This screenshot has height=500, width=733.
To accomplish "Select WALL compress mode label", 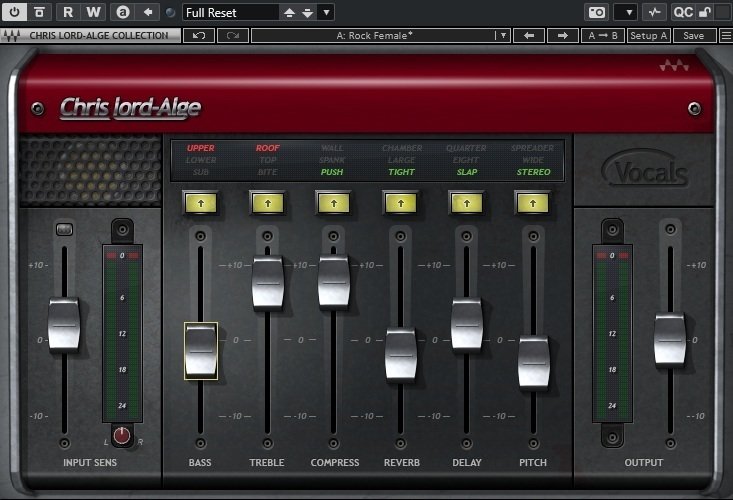I will click(x=332, y=148).
